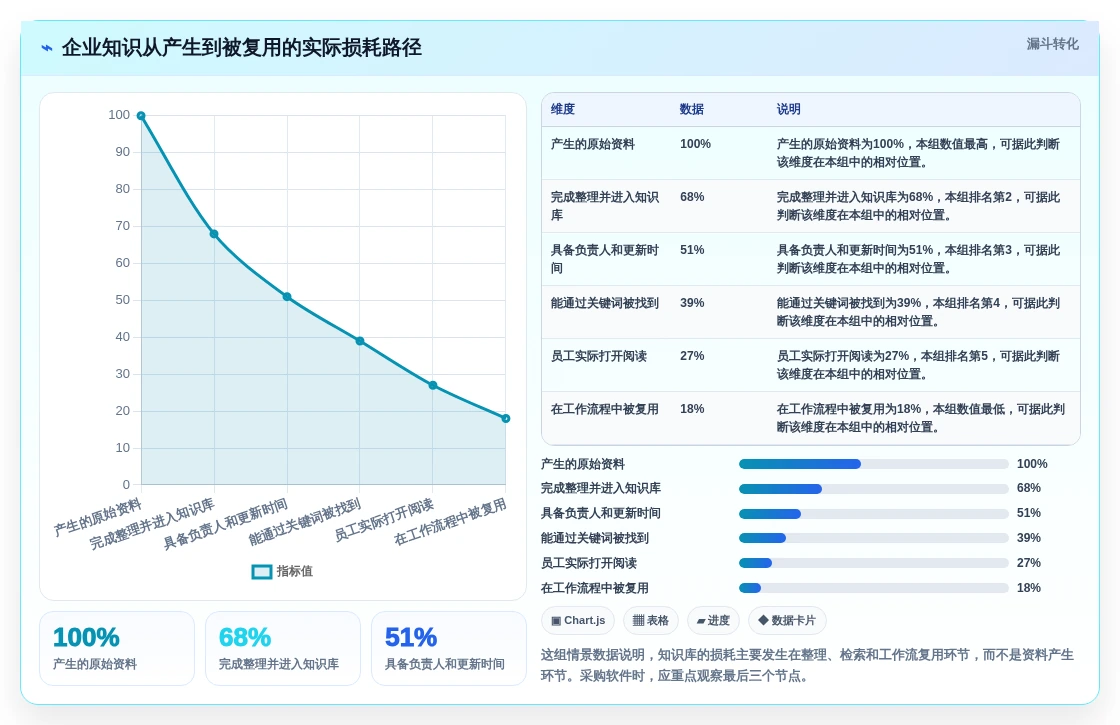Click x-axis label 员工实际打开阅读
The image size is (1120, 725).
point(384,519)
